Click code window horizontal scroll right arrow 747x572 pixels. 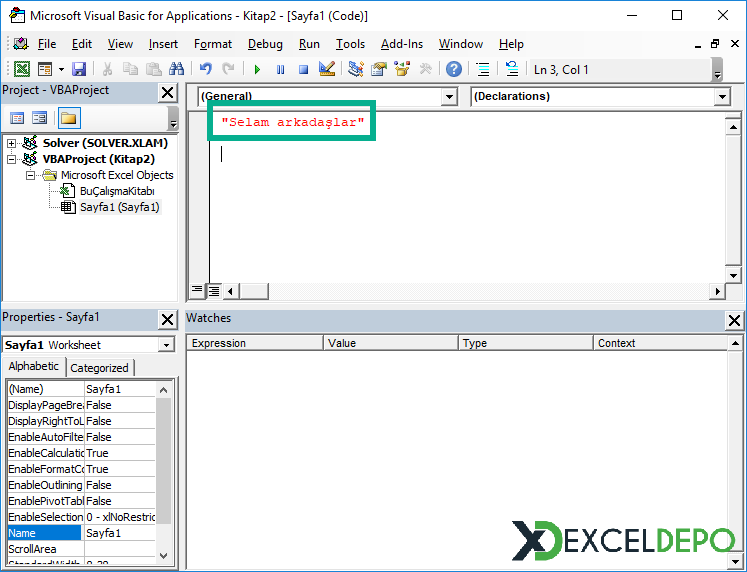[717, 291]
